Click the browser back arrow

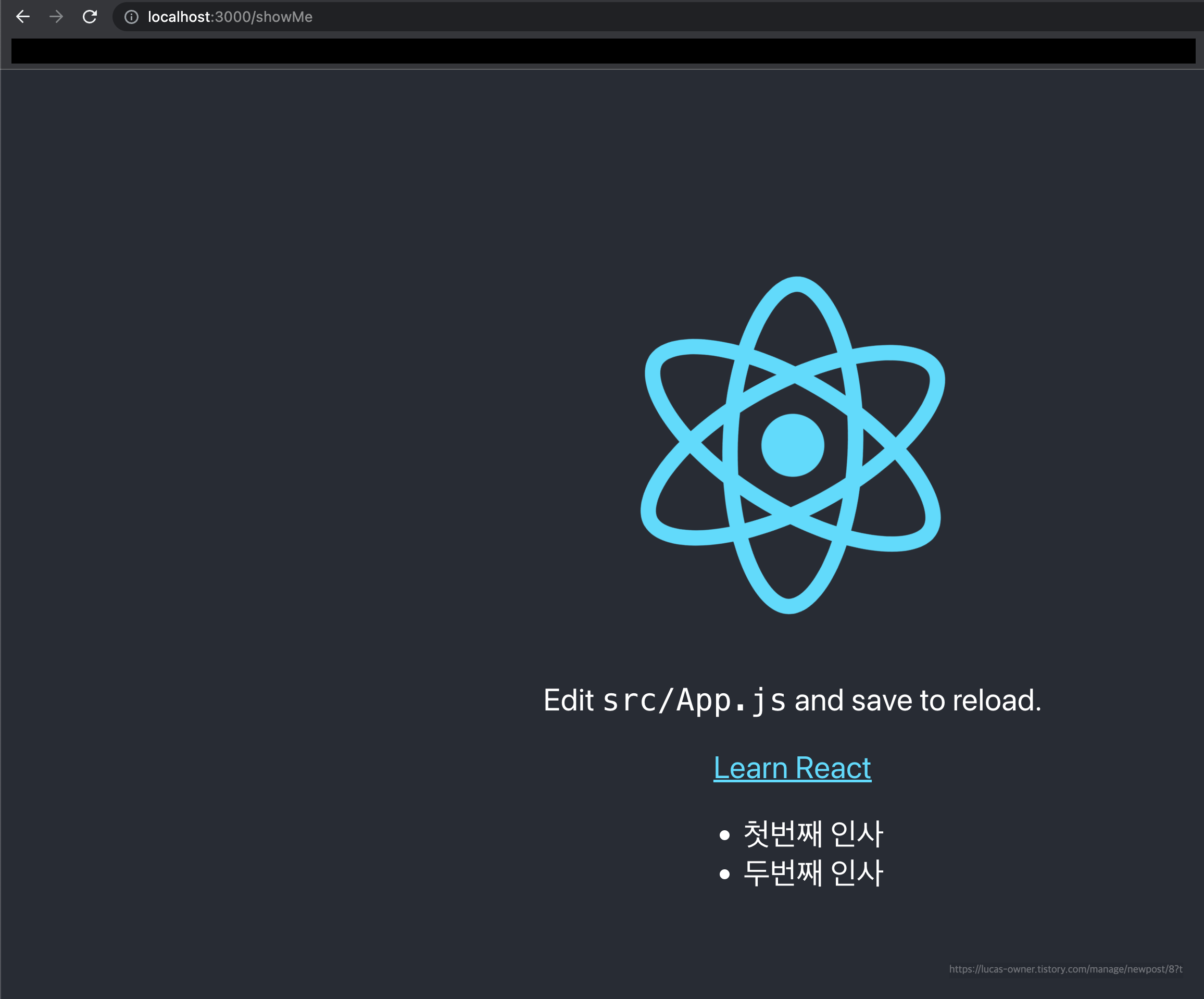[23, 17]
